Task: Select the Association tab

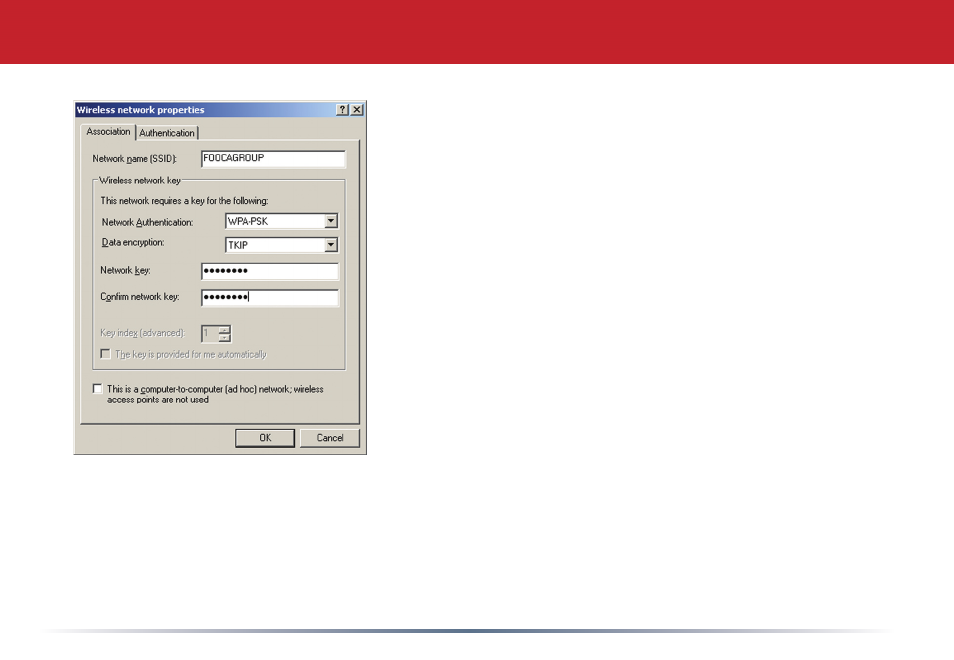Action: pos(108,131)
